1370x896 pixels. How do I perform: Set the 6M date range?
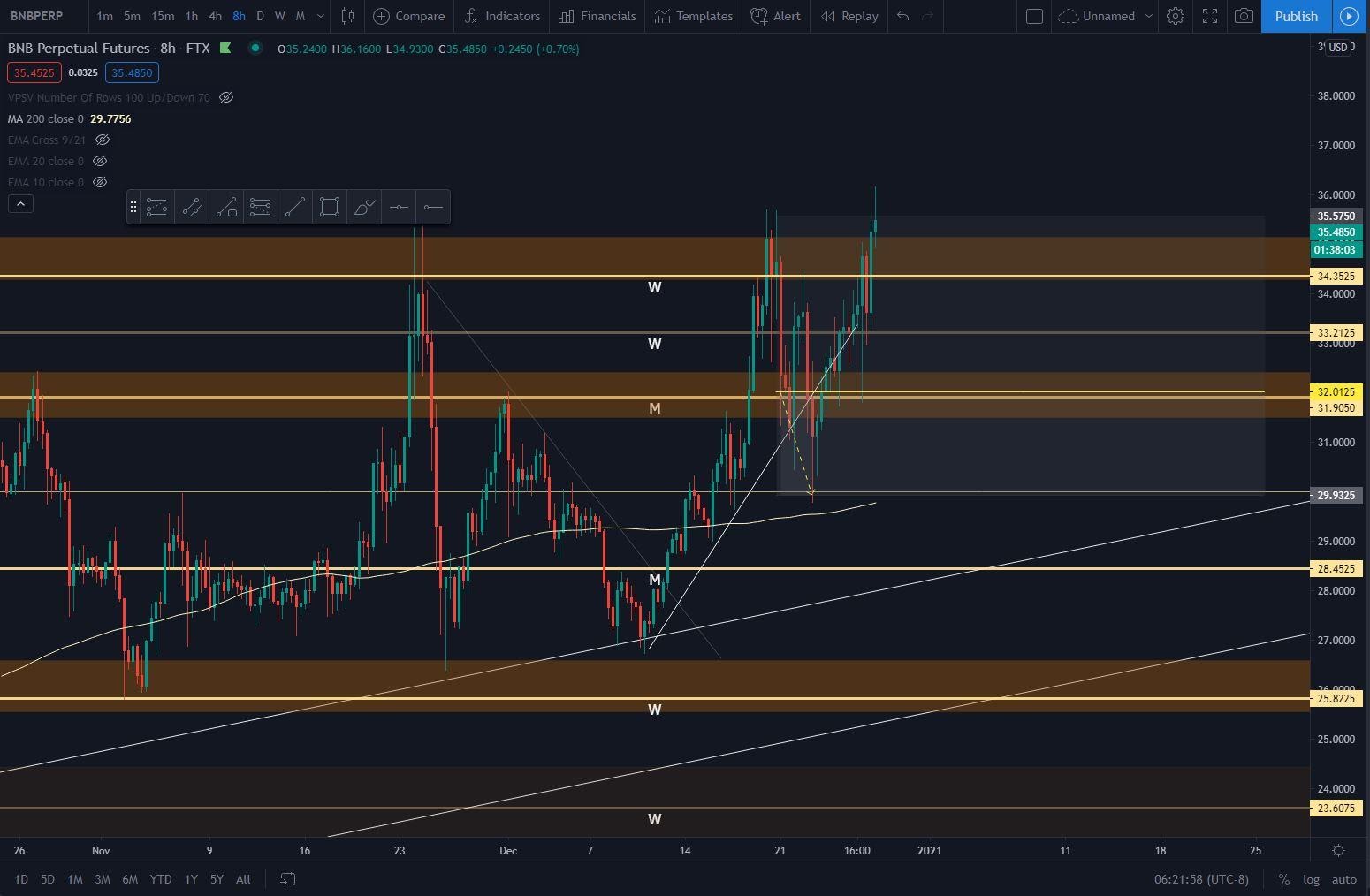(x=130, y=879)
